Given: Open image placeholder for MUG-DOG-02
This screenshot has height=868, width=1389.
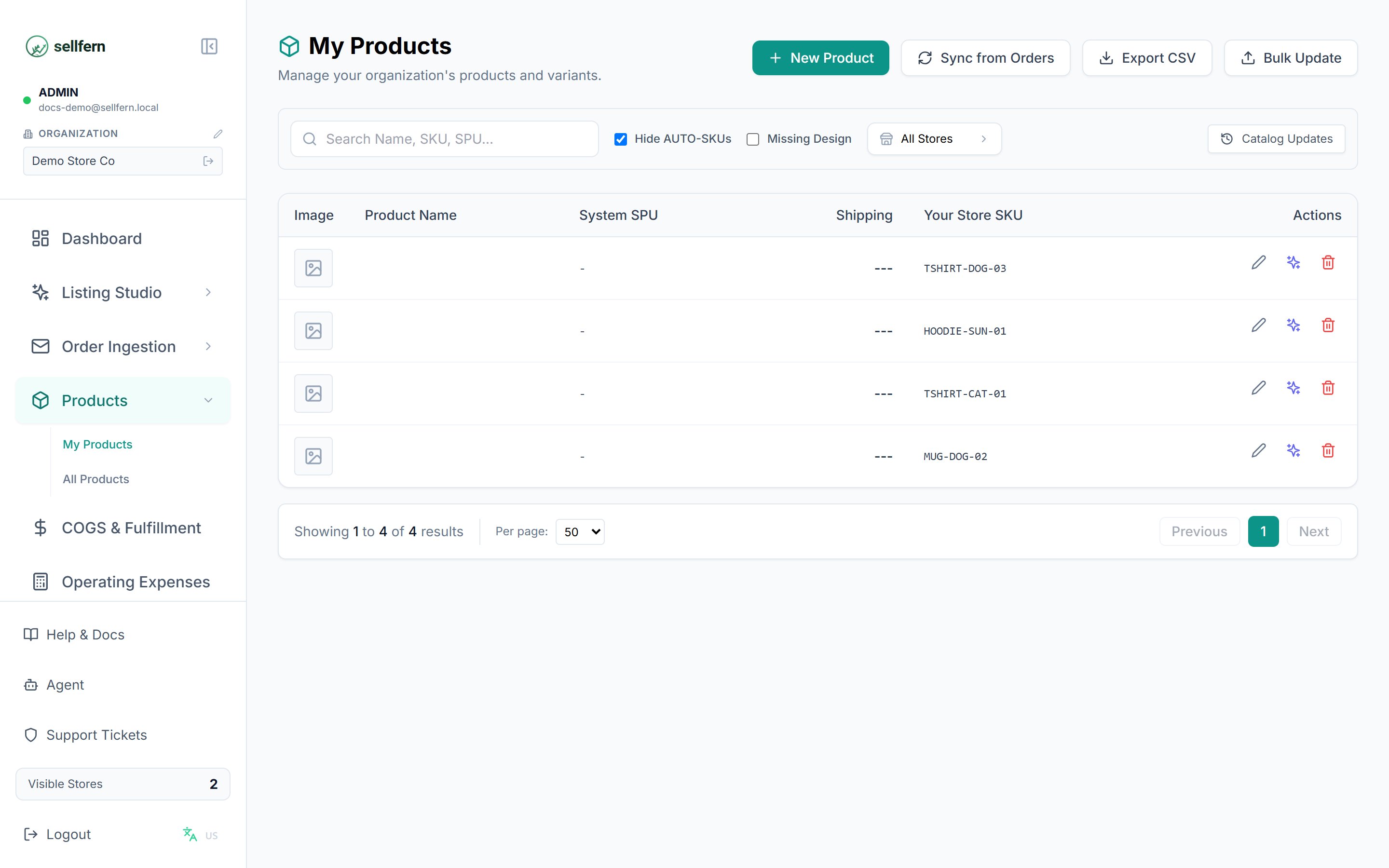Looking at the screenshot, I should tap(313, 456).
